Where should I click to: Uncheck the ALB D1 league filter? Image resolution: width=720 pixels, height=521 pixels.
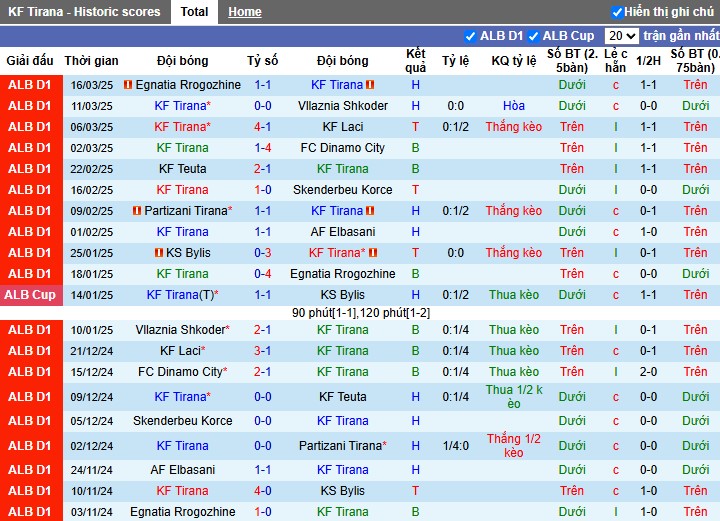pos(470,36)
